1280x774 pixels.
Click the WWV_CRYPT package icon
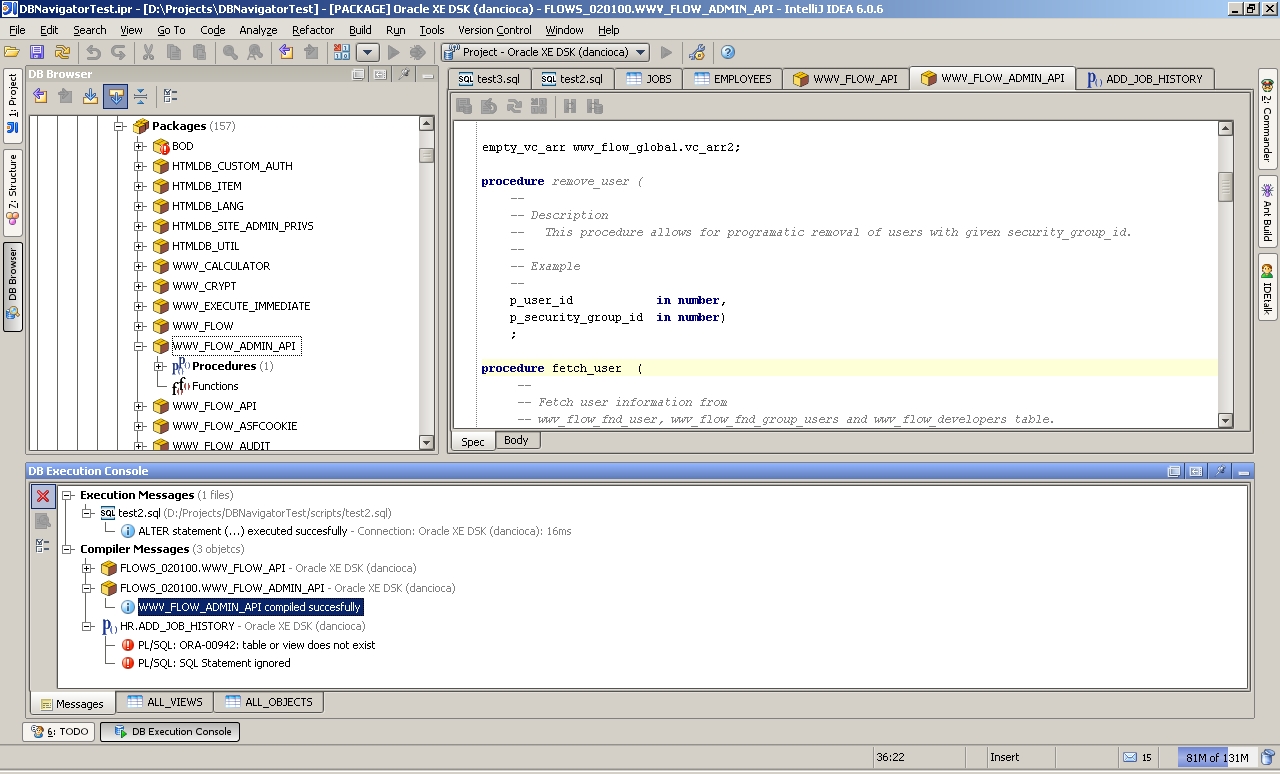(x=160, y=286)
